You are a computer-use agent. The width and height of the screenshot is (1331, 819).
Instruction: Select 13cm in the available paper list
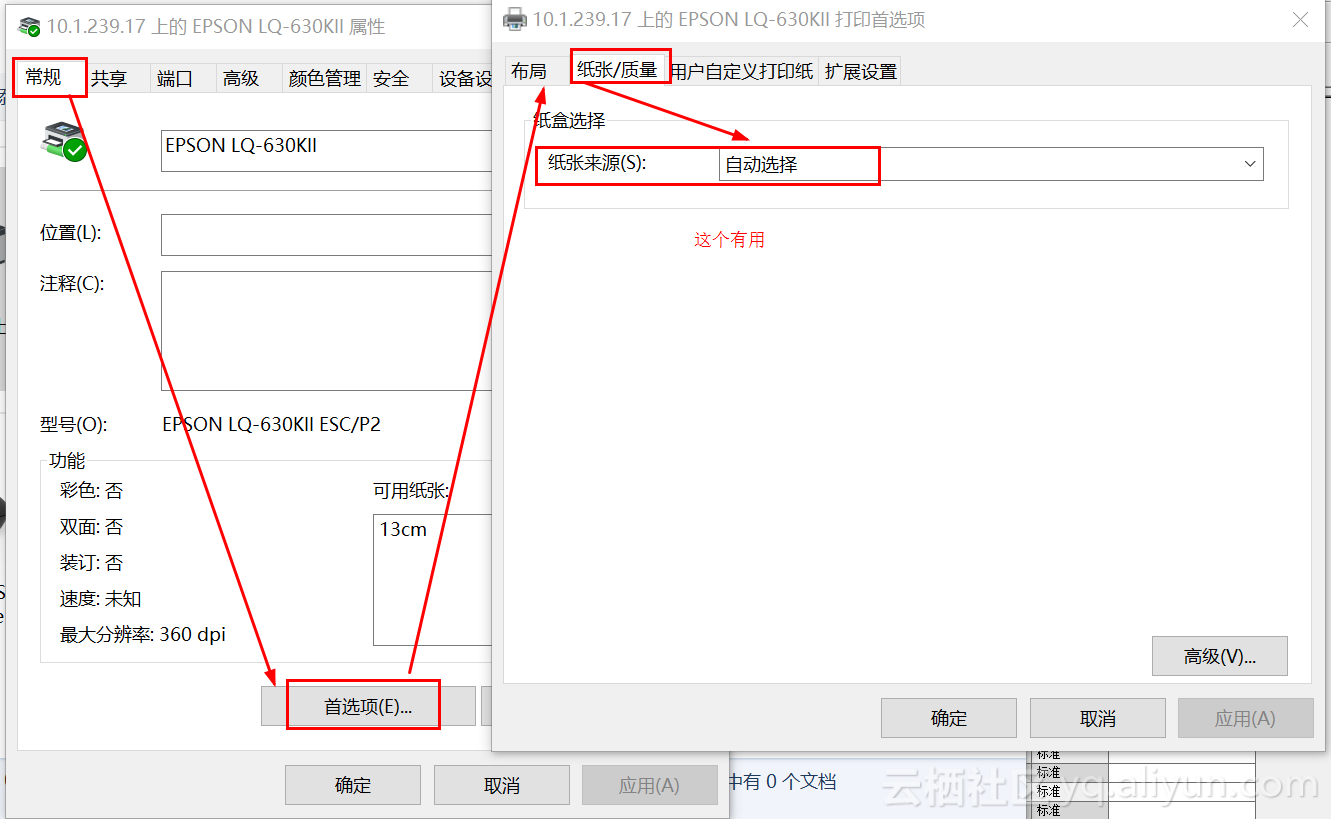[403, 530]
